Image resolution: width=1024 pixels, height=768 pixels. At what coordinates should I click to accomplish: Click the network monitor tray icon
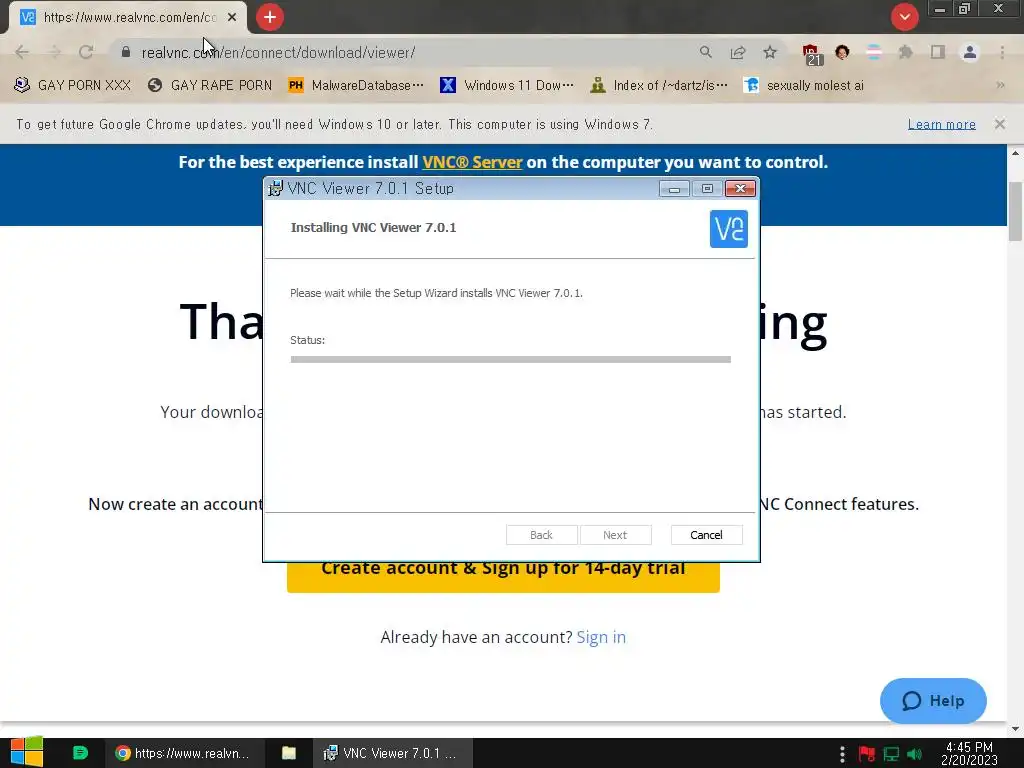pos(891,754)
